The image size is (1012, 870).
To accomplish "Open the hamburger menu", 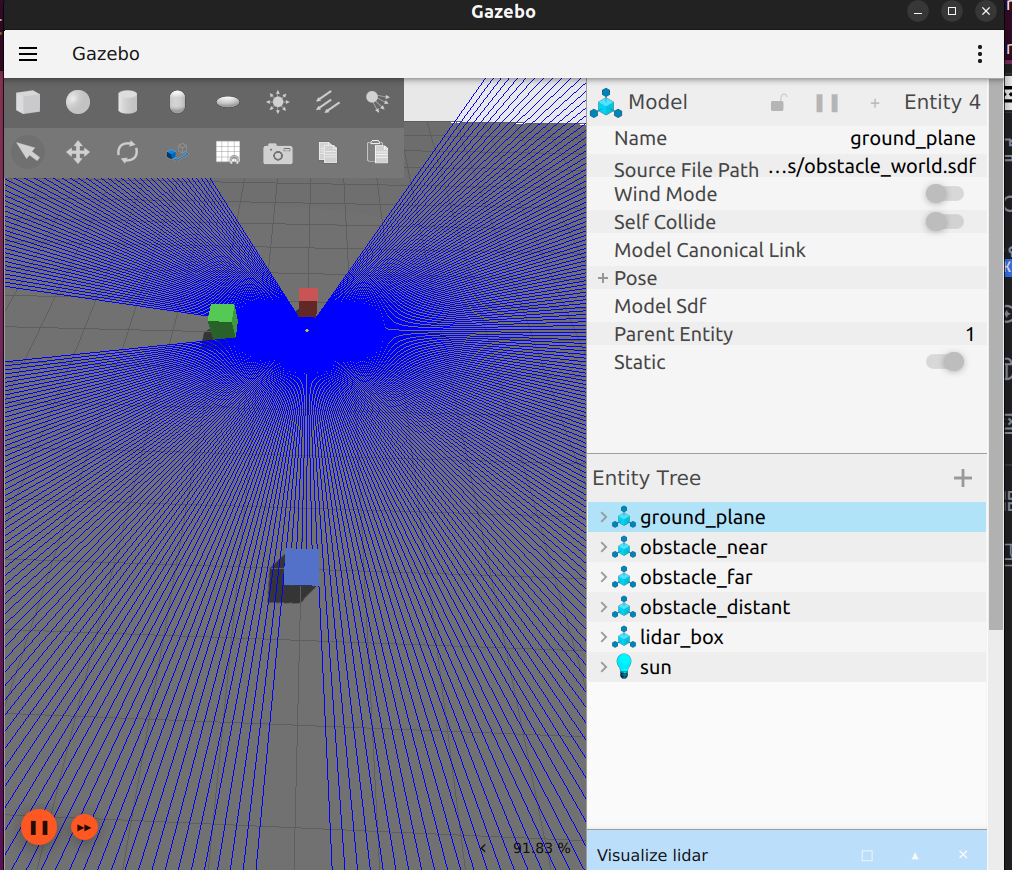I will 28,54.
